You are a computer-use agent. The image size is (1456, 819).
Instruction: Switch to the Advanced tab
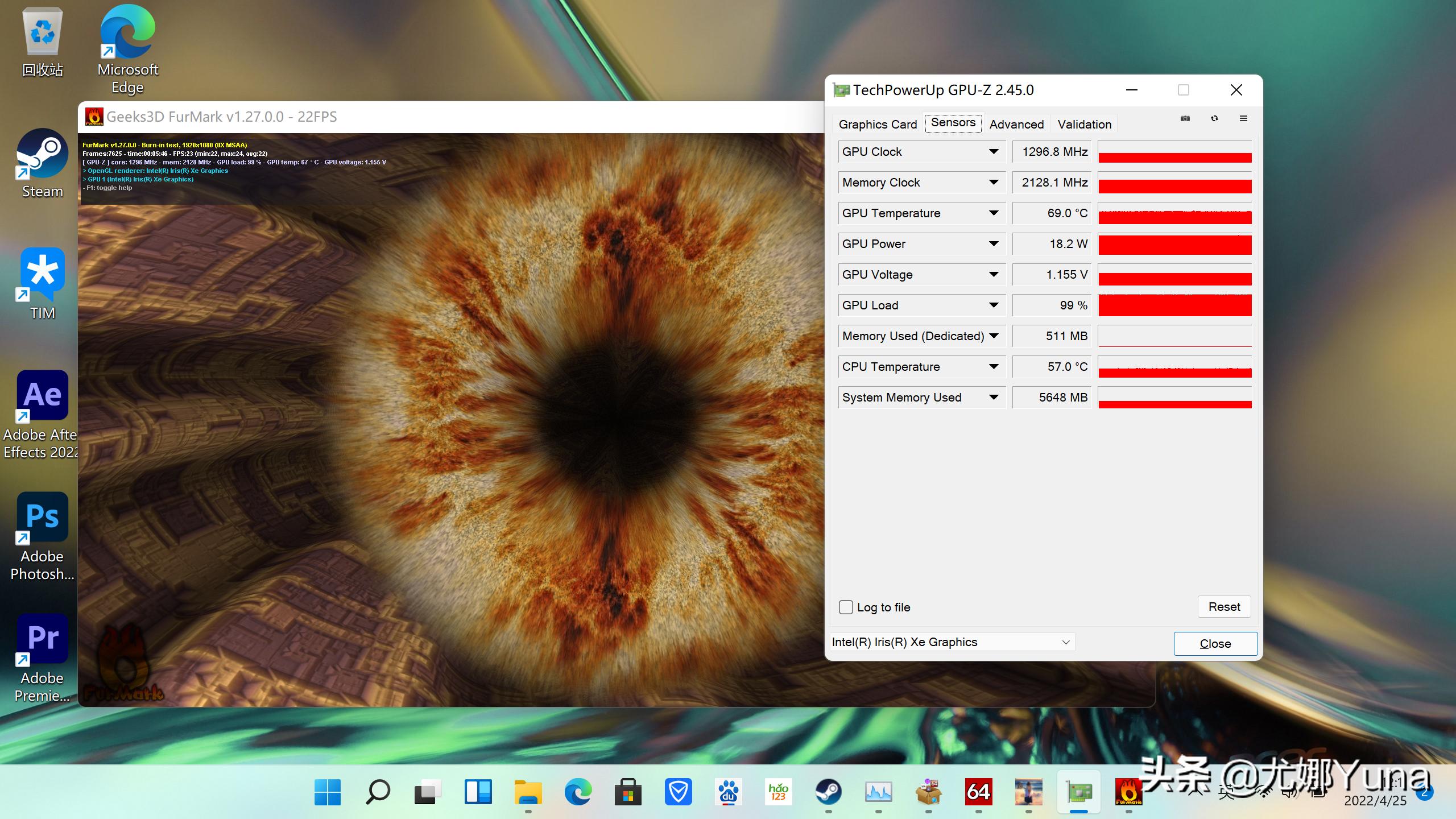click(1016, 124)
